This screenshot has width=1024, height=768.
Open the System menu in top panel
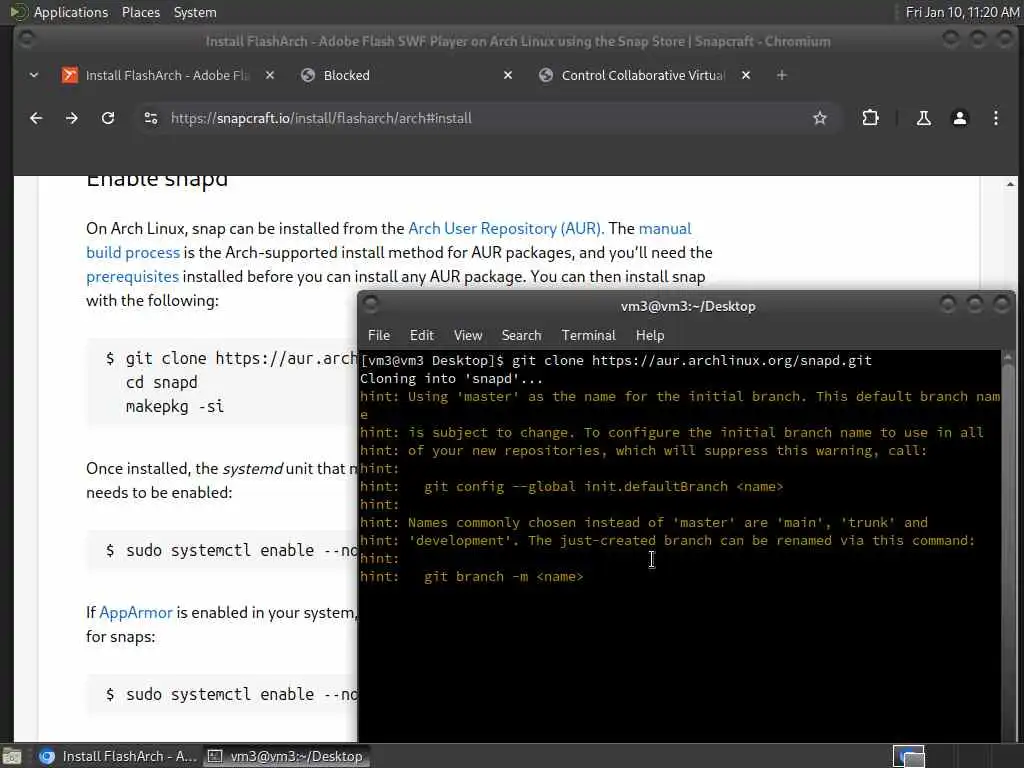tap(195, 12)
